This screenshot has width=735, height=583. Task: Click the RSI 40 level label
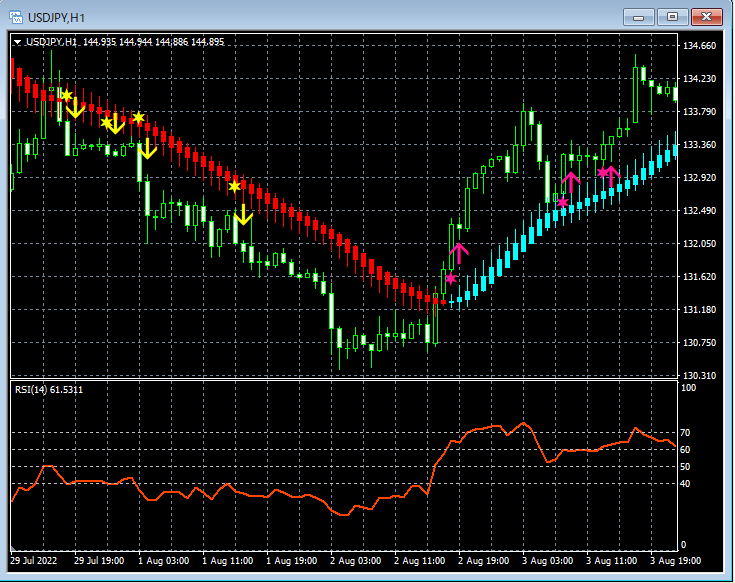(685, 483)
